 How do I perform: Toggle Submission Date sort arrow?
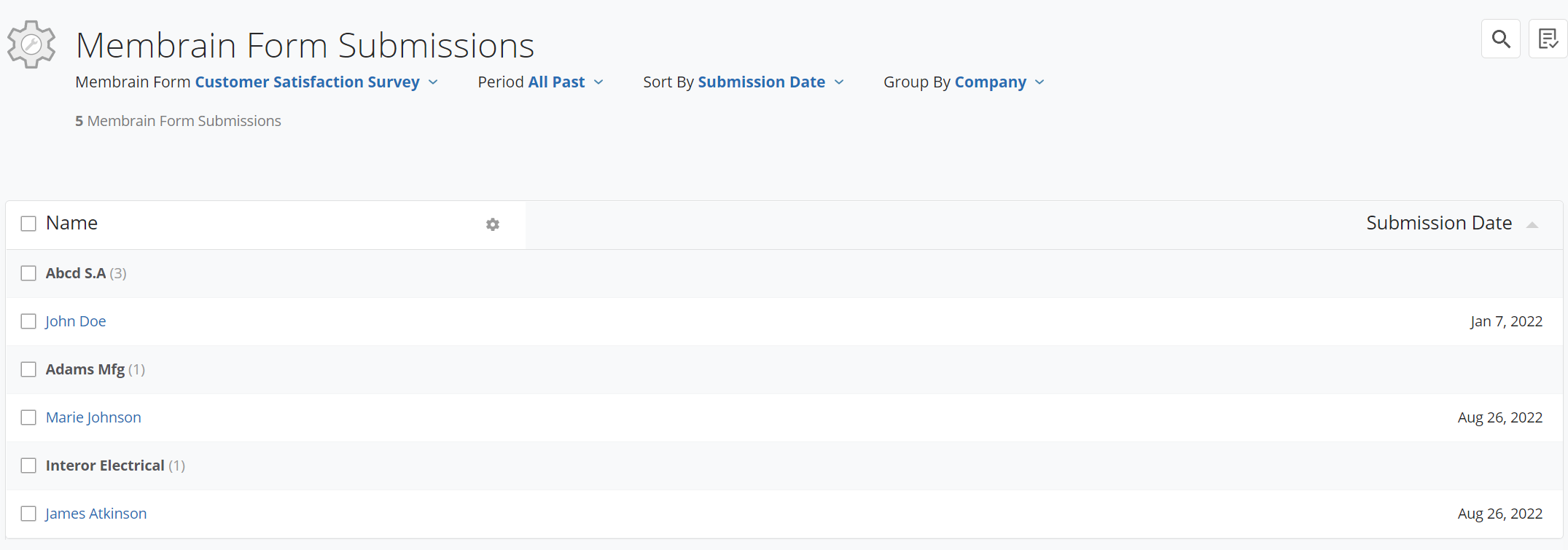pos(1532,225)
